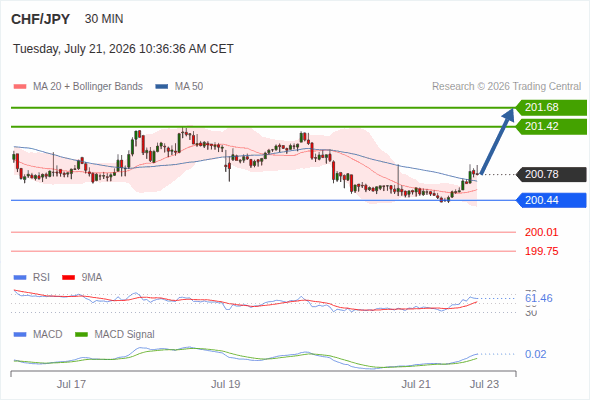Click the MACD Signal legend label

pos(125,335)
